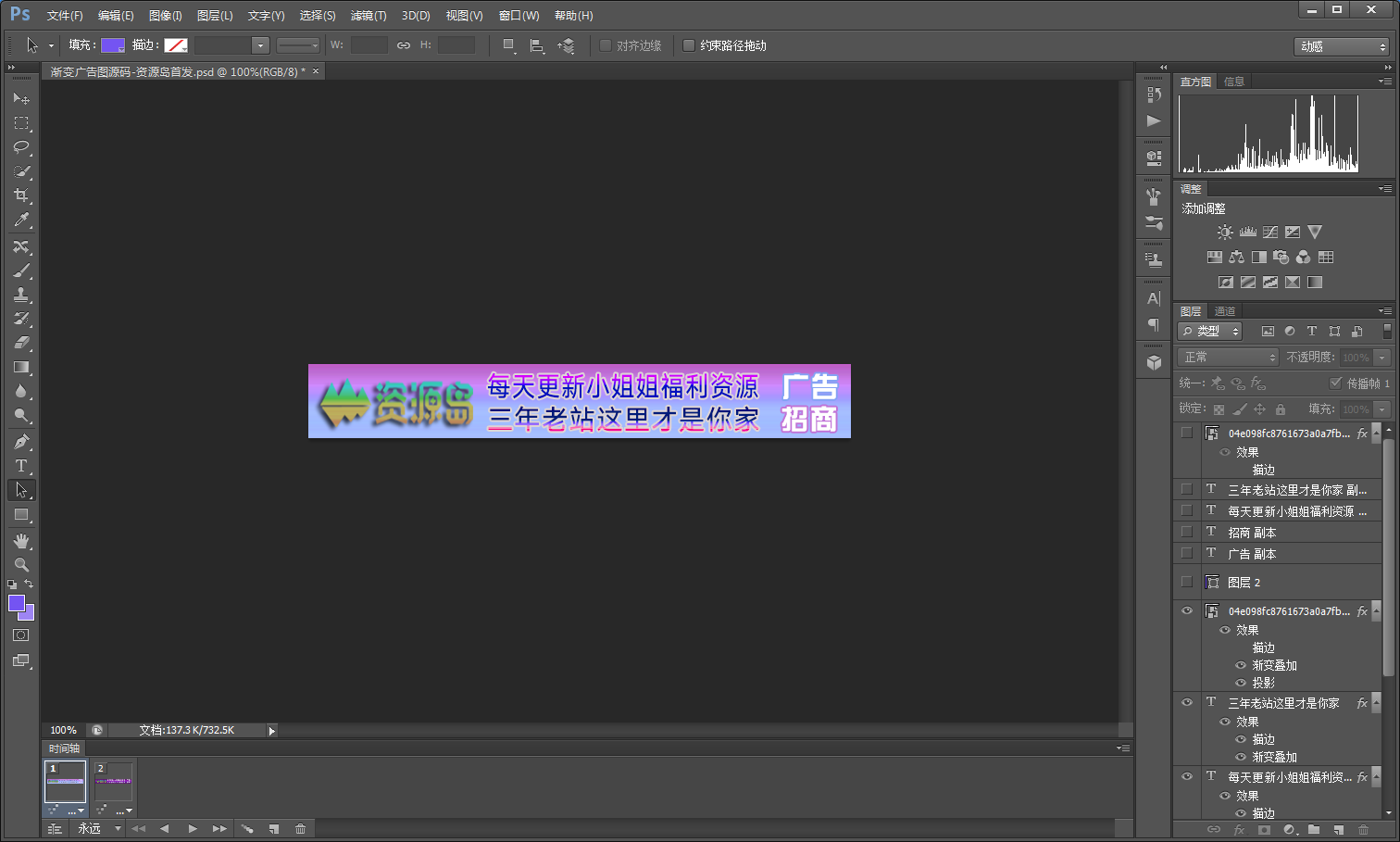Select the Hand tool
Viewport: 1400px width, 842px height.
click(x=20, y=541)
